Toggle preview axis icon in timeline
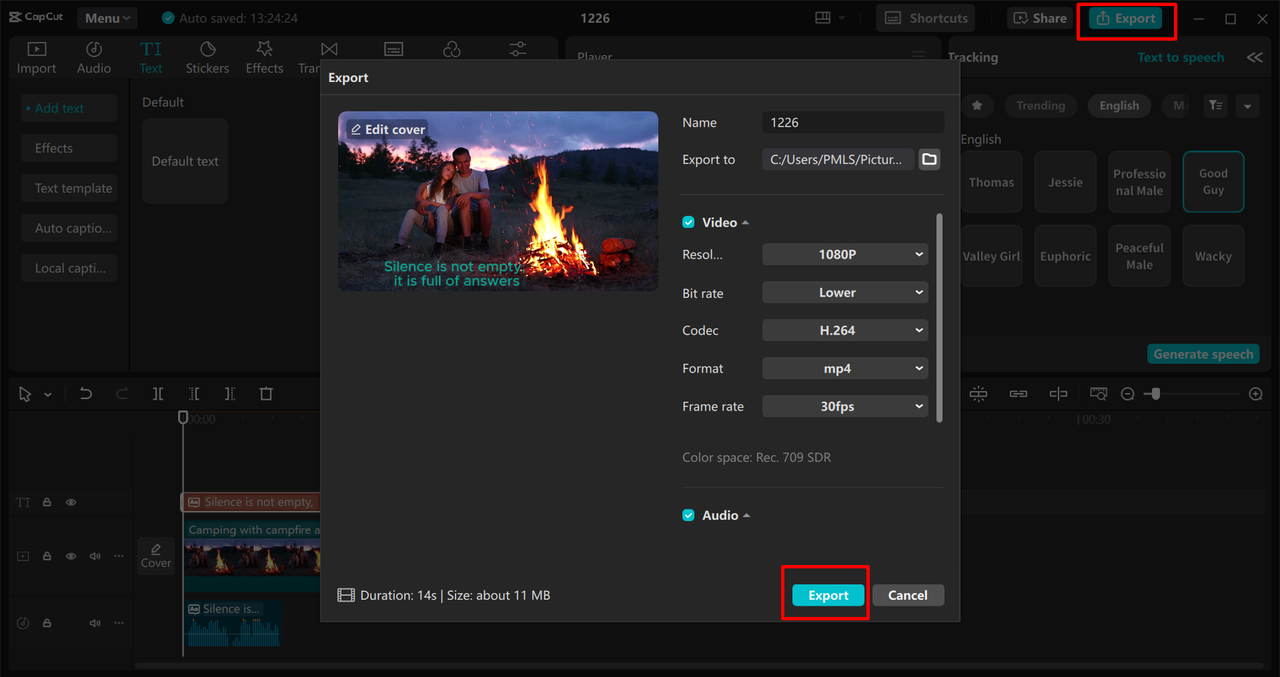 tap(1058, 394)
